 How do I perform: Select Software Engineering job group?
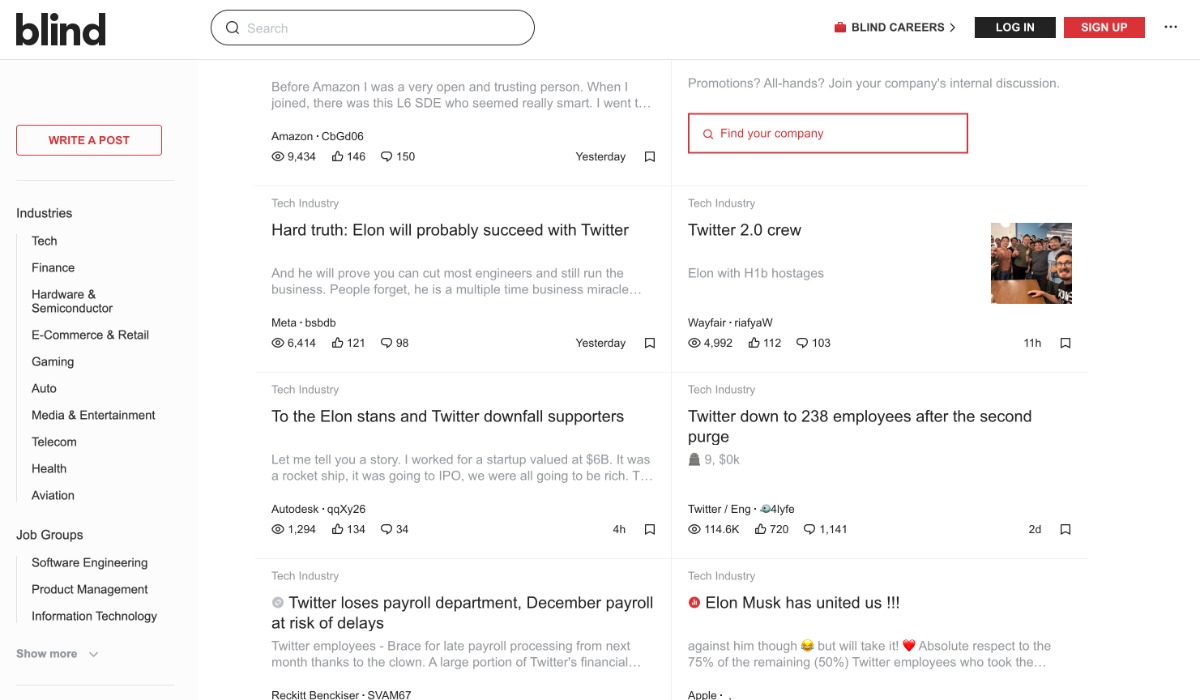pos(89,563)
